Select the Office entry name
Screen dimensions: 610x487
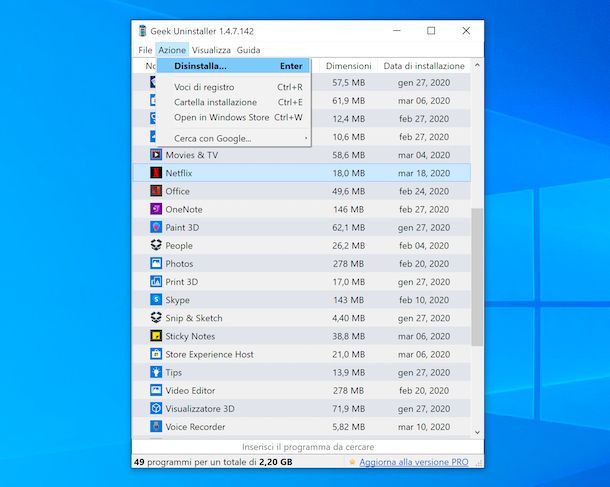pyautogui.click(x=177, y=191)
